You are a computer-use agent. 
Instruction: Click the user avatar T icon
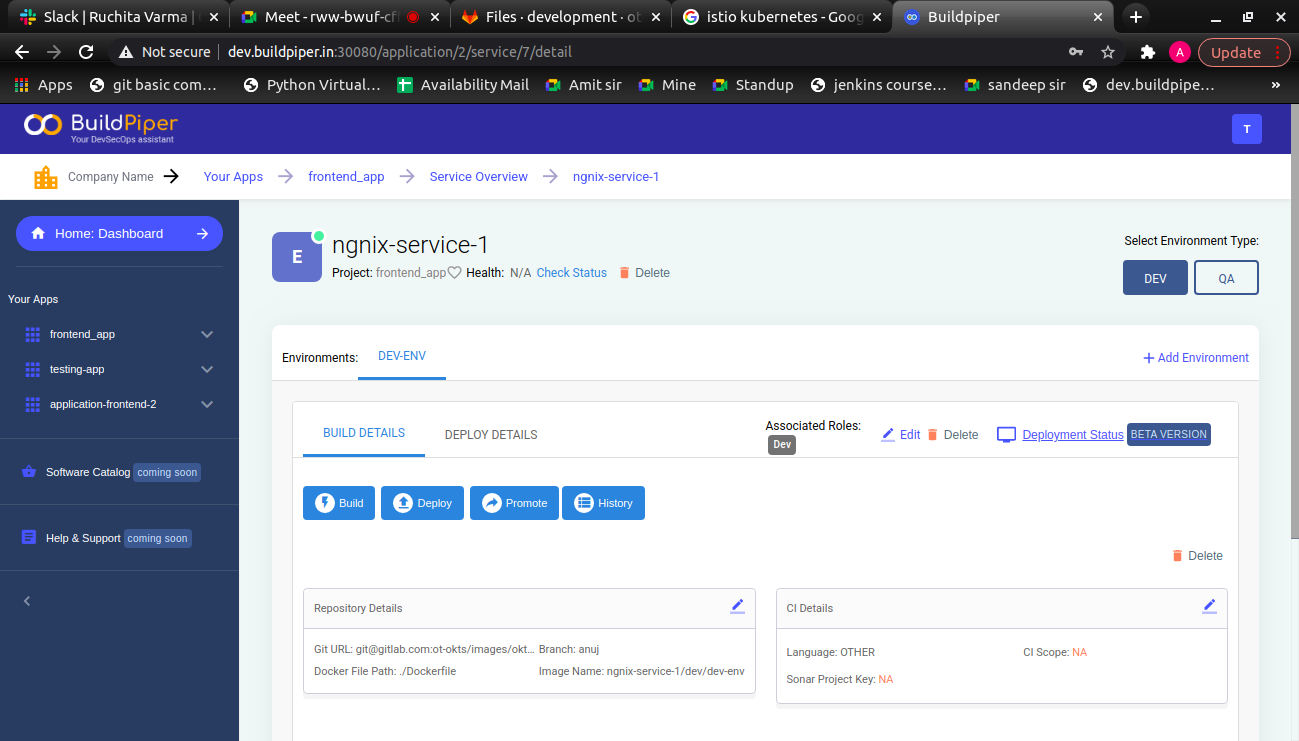[x=1246, y=129]
